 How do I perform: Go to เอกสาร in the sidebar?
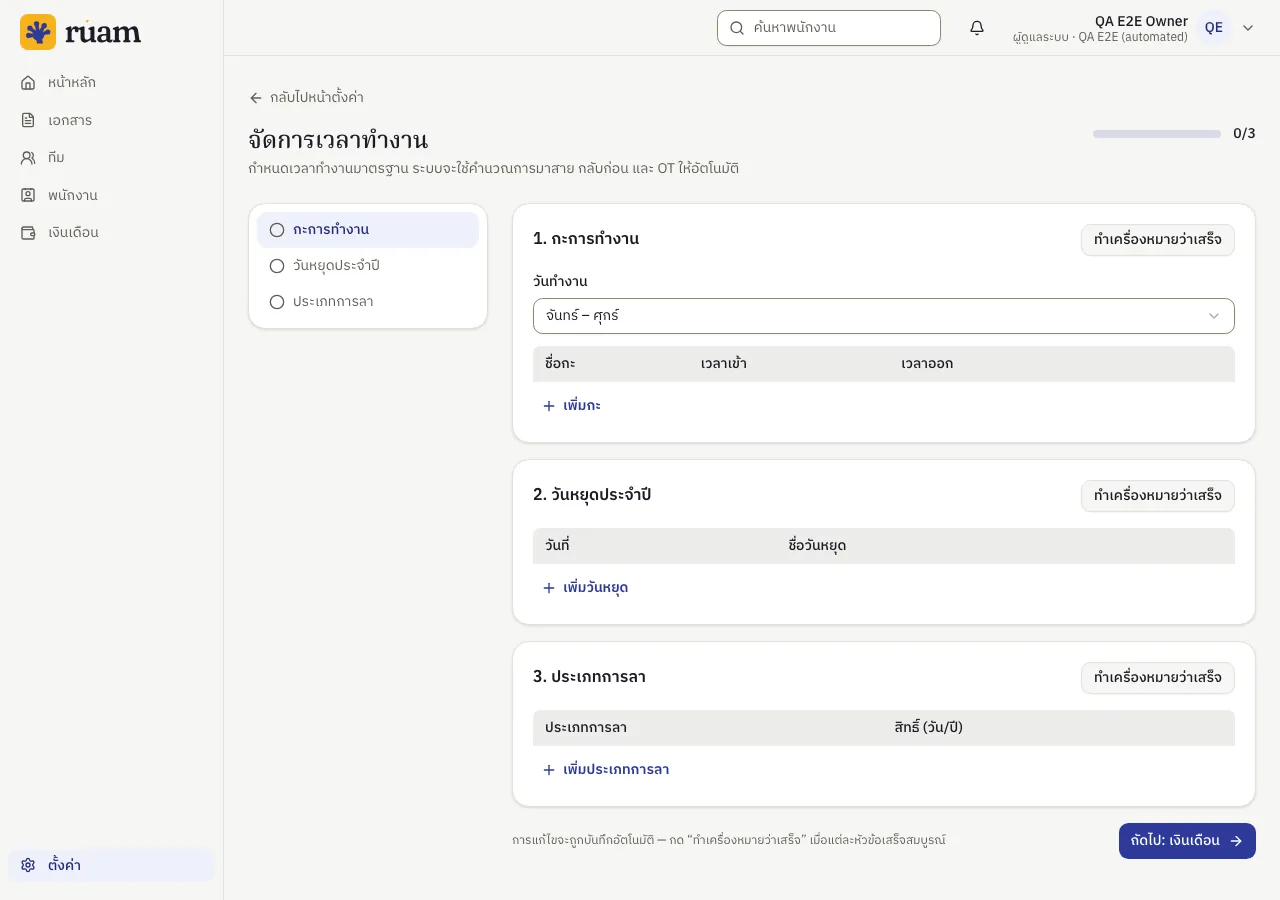(x=111, y=120)
